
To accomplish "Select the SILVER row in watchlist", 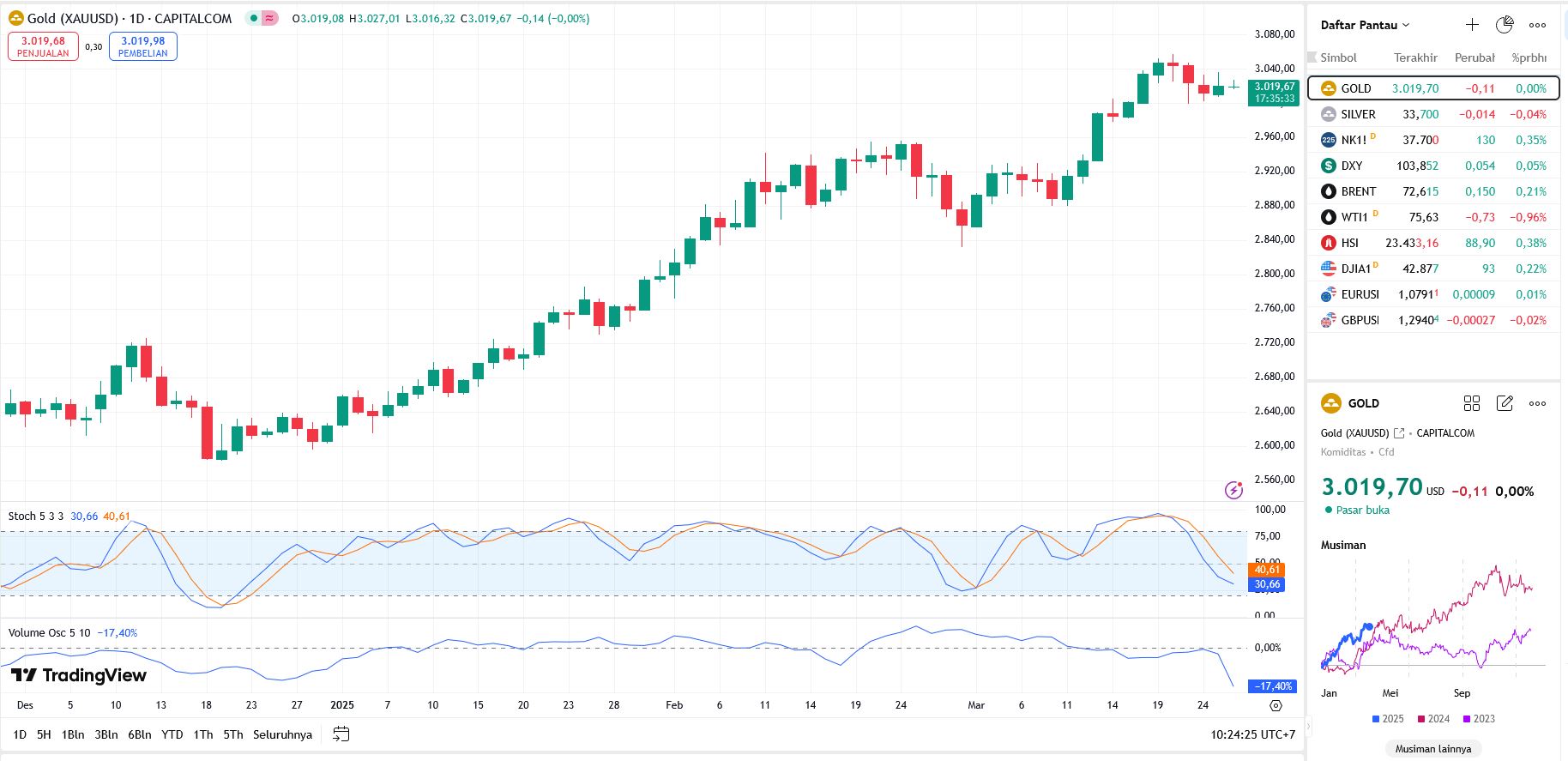I will (x=1432, y=114).
